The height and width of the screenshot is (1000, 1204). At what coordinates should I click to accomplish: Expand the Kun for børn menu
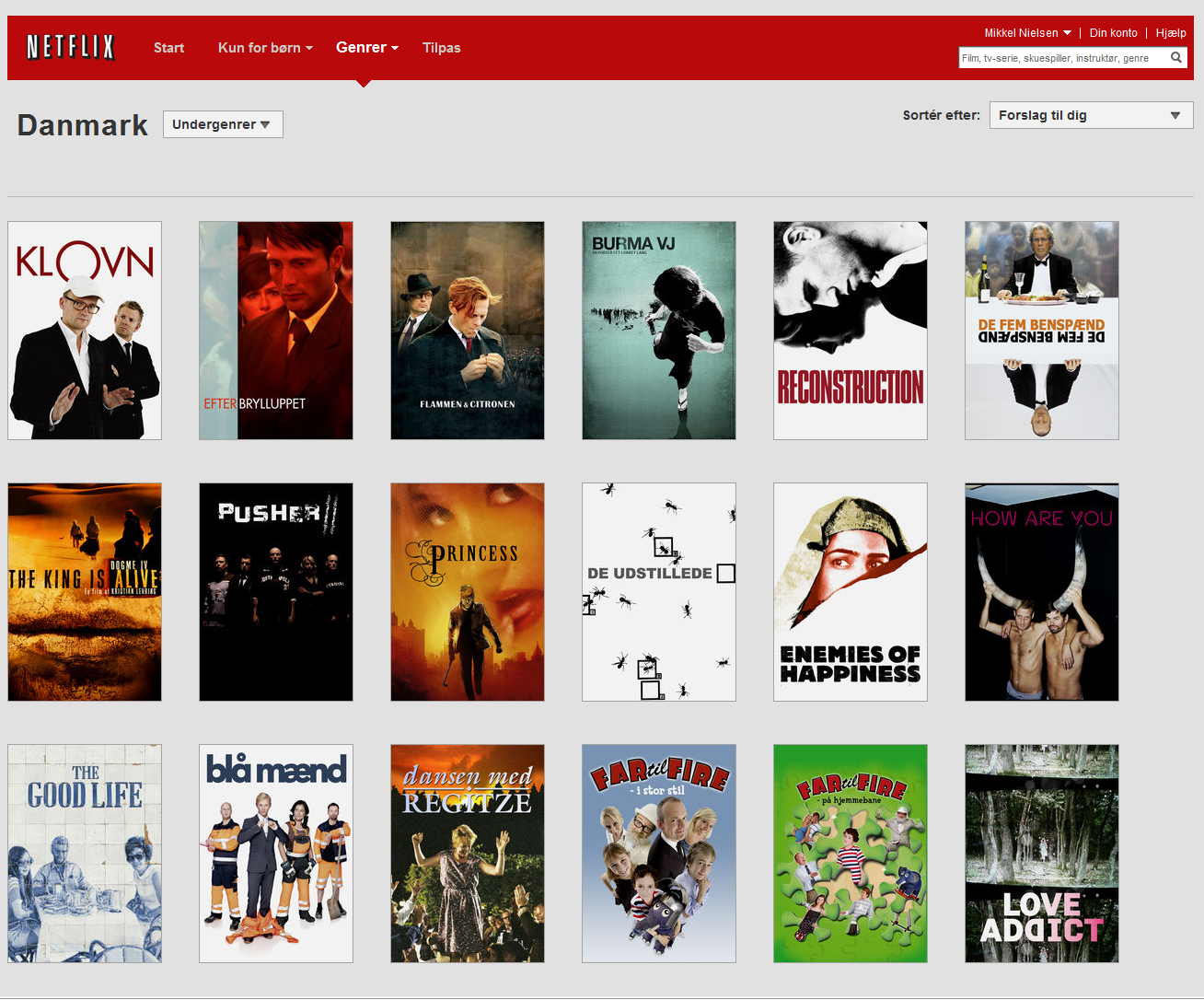[x=265, y=48]
